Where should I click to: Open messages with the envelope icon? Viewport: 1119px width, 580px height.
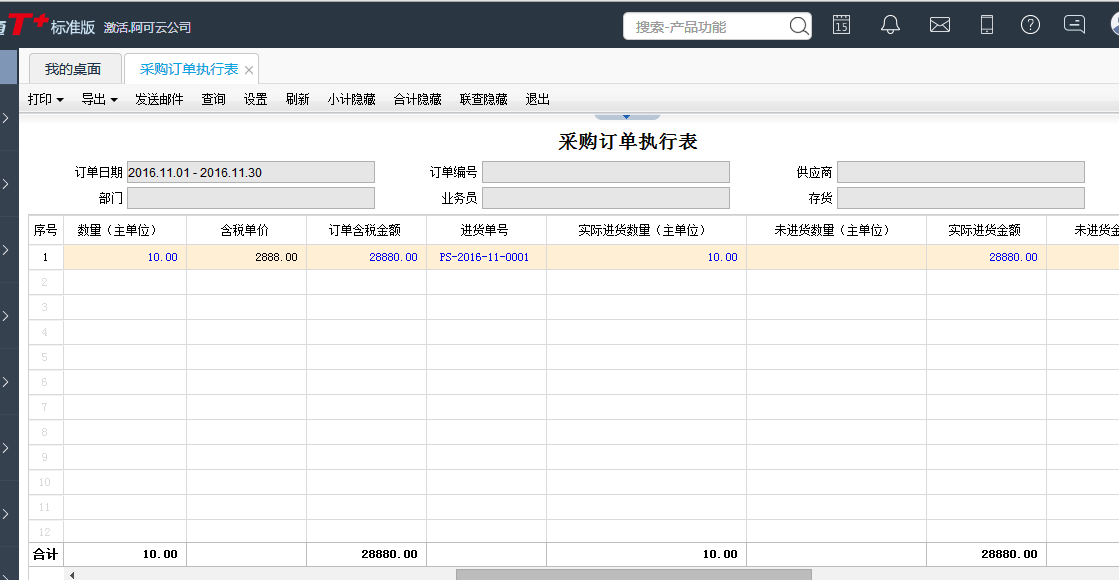[x=939, y=25]
